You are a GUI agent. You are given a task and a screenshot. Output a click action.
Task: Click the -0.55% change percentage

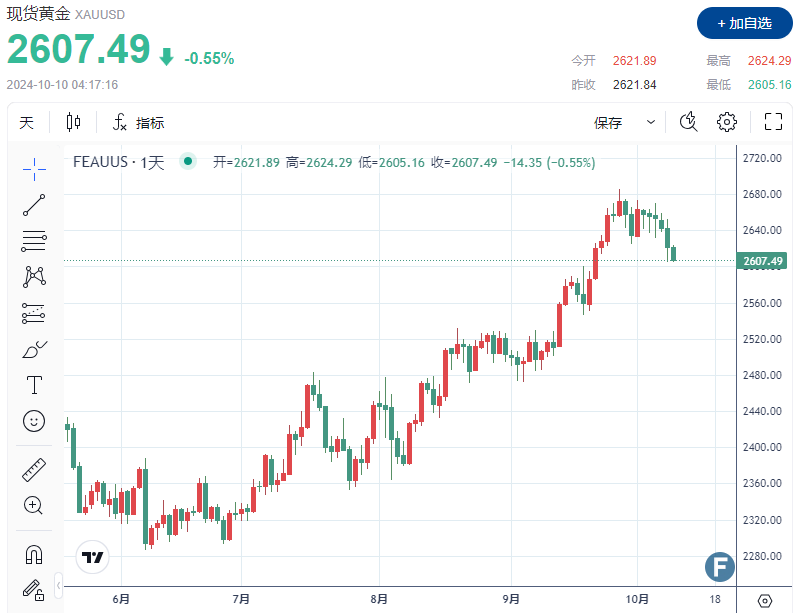(x=209, y=59)
